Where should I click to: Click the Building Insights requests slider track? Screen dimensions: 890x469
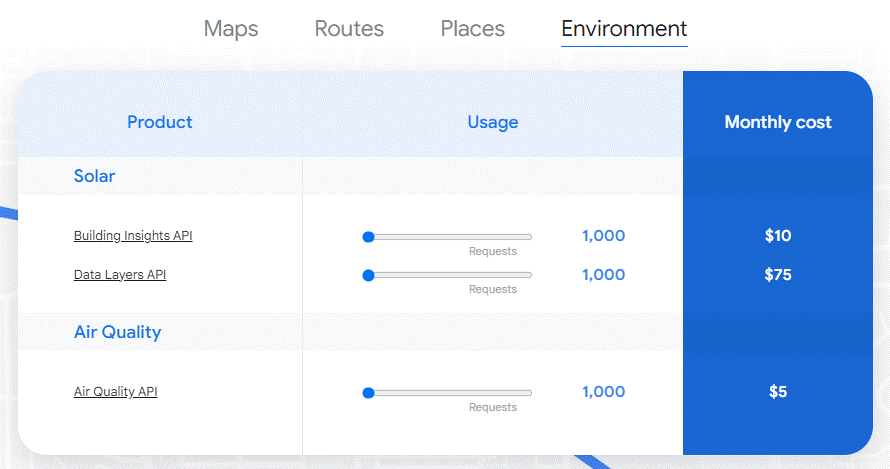[447, 237]
